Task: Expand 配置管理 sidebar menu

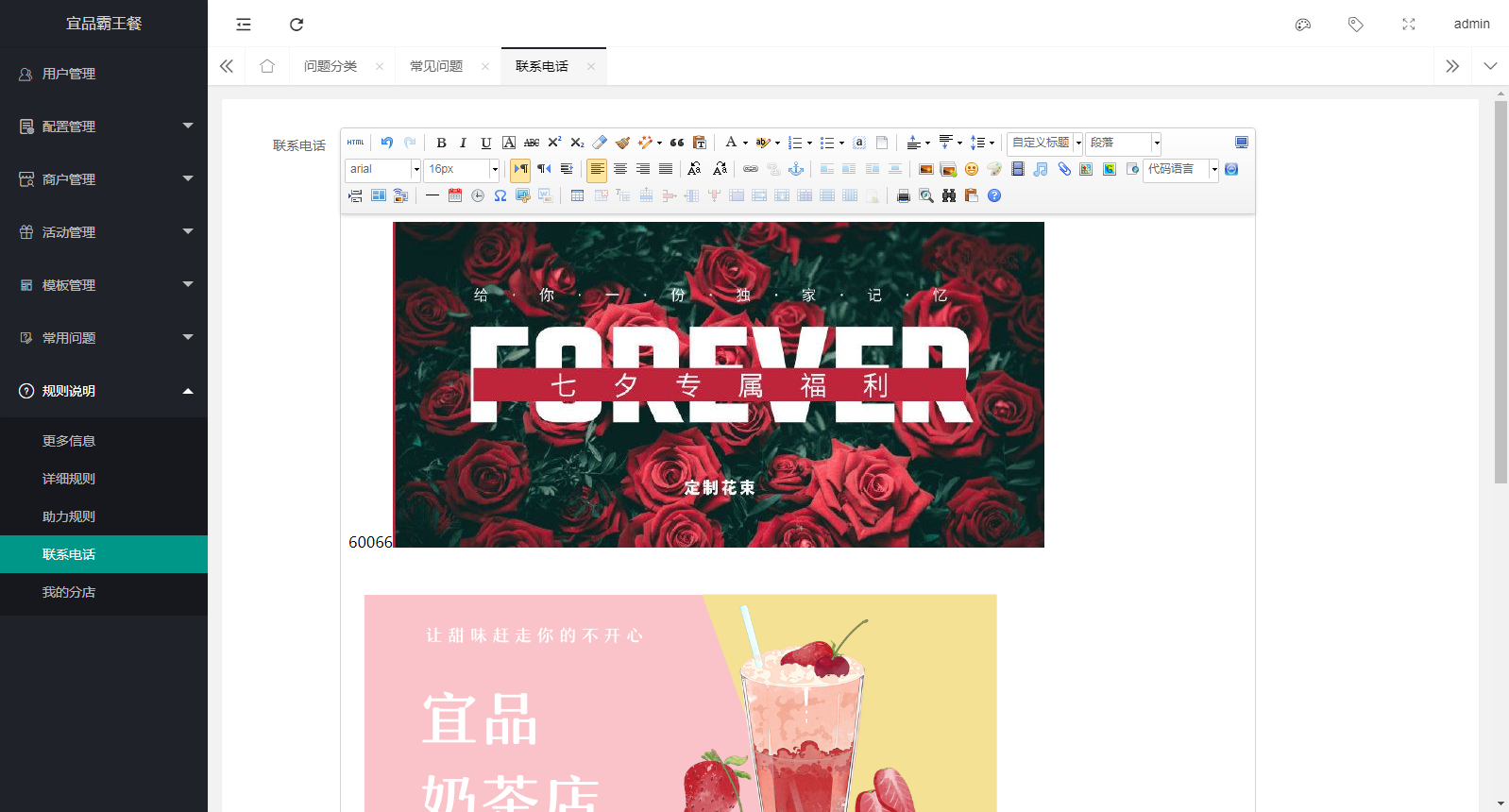Action: pos(104,127)
